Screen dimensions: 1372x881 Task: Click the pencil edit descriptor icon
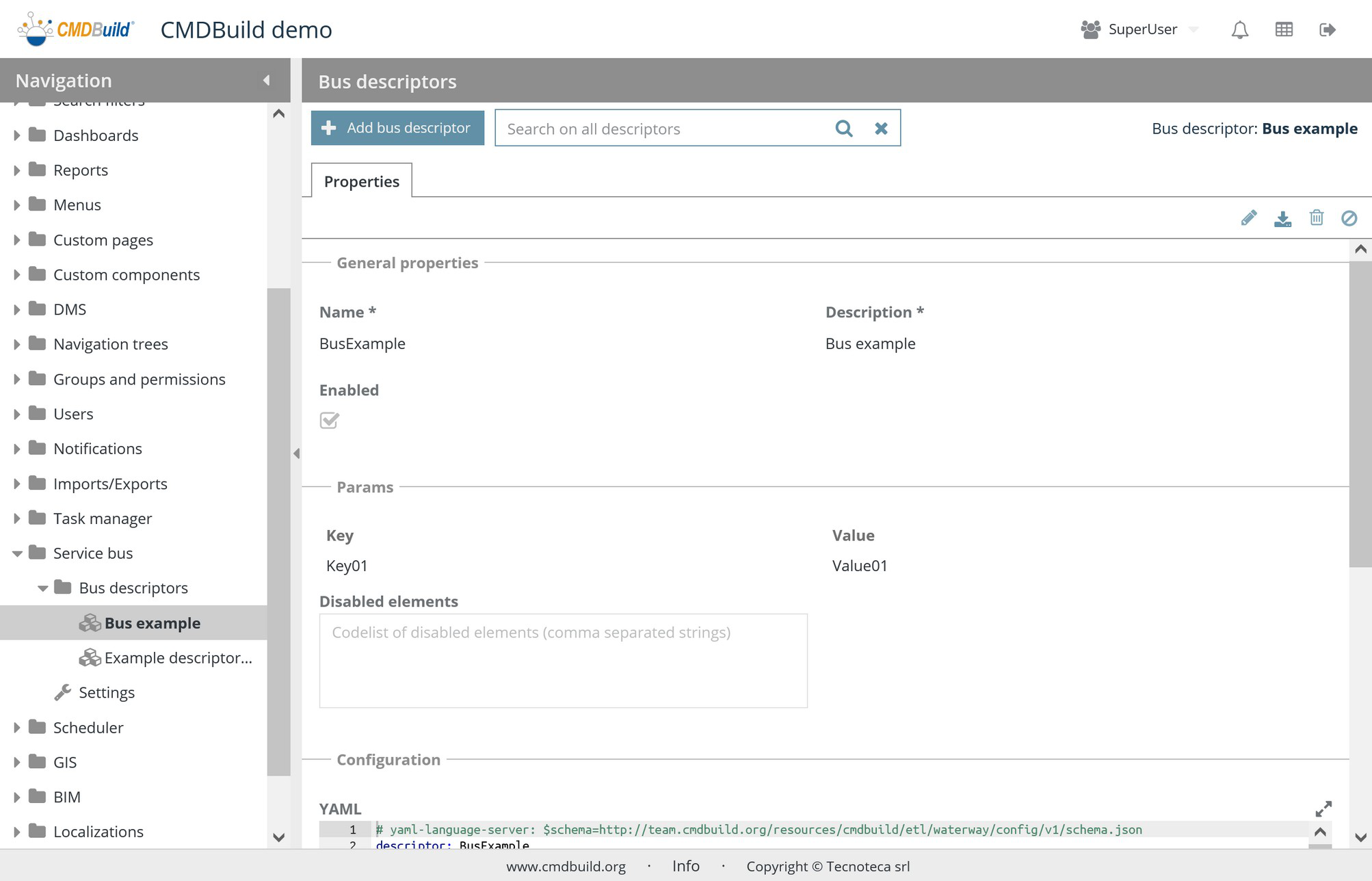[x=1249, y=218]
